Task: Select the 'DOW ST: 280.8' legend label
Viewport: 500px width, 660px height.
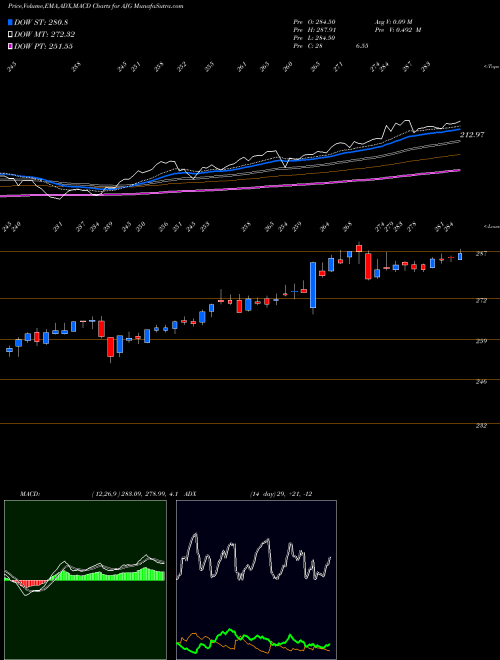Action: click(x=41, y=23)
